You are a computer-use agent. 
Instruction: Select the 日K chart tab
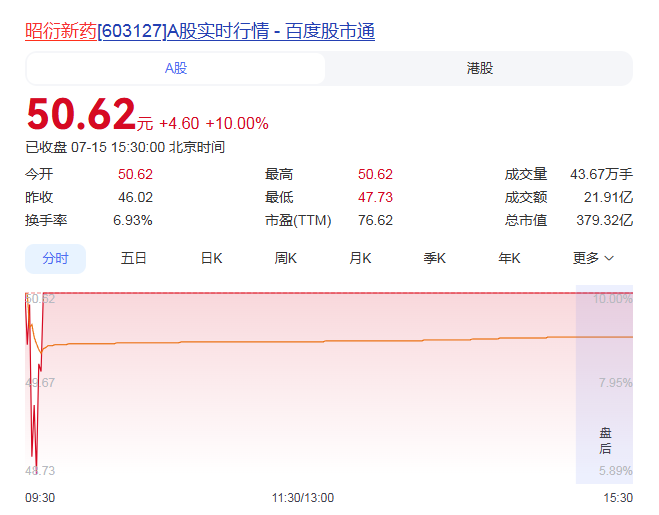(211, 258)
